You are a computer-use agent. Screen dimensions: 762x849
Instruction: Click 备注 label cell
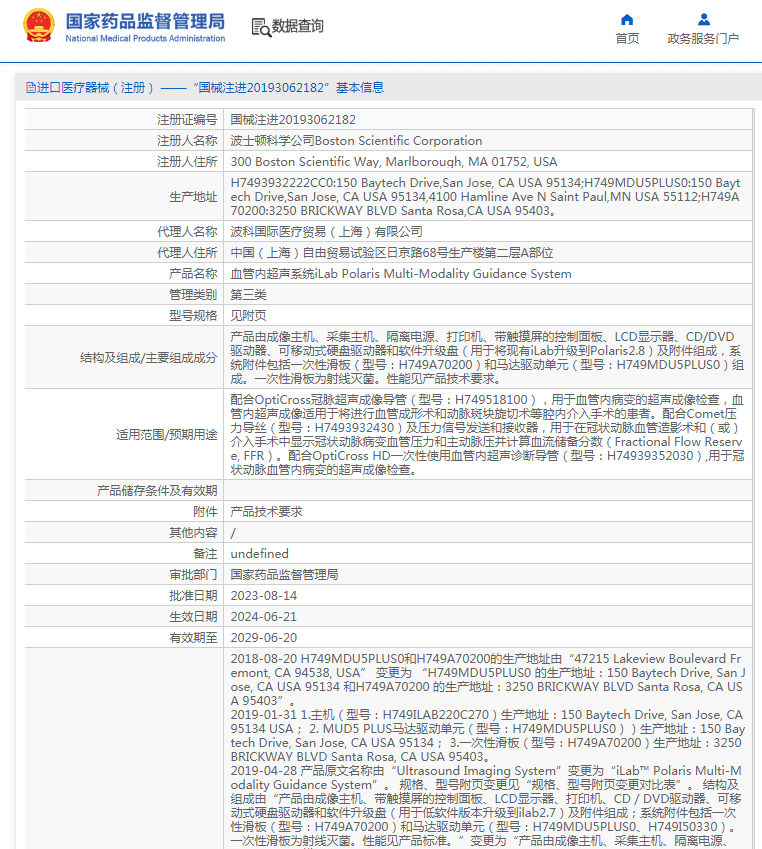pyautogui.click(x=124, y=554)
